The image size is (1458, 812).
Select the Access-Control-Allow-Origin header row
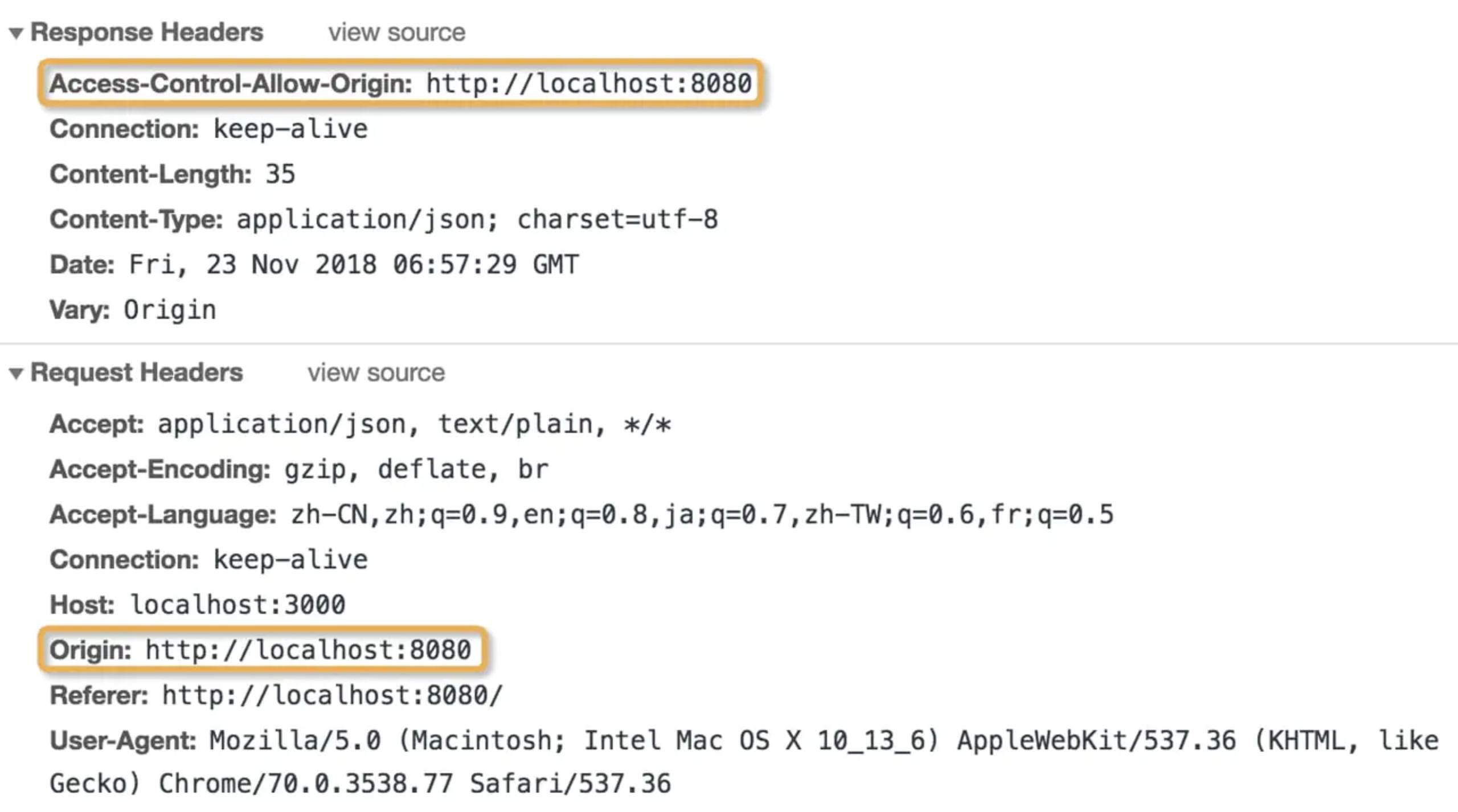(400, 84)
